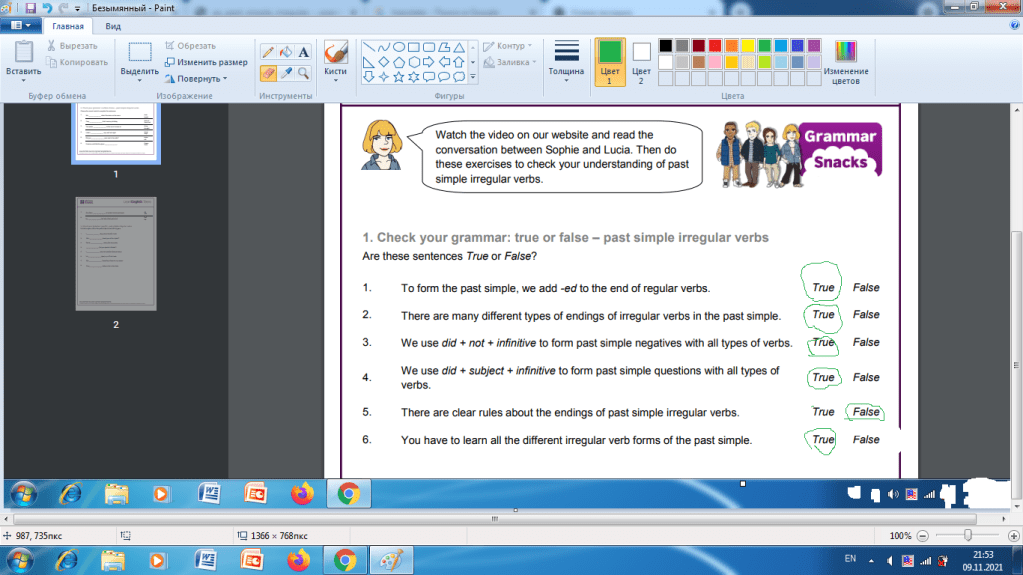Open the Толщина line thickness dropdown

point(567,61)
